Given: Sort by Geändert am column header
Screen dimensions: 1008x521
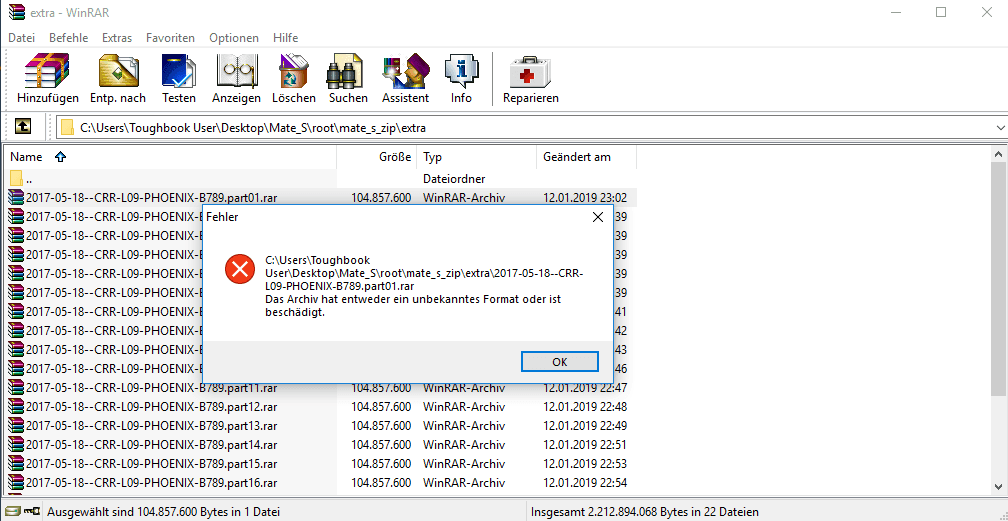Looking at the screenshot, I should coord(586,157).
